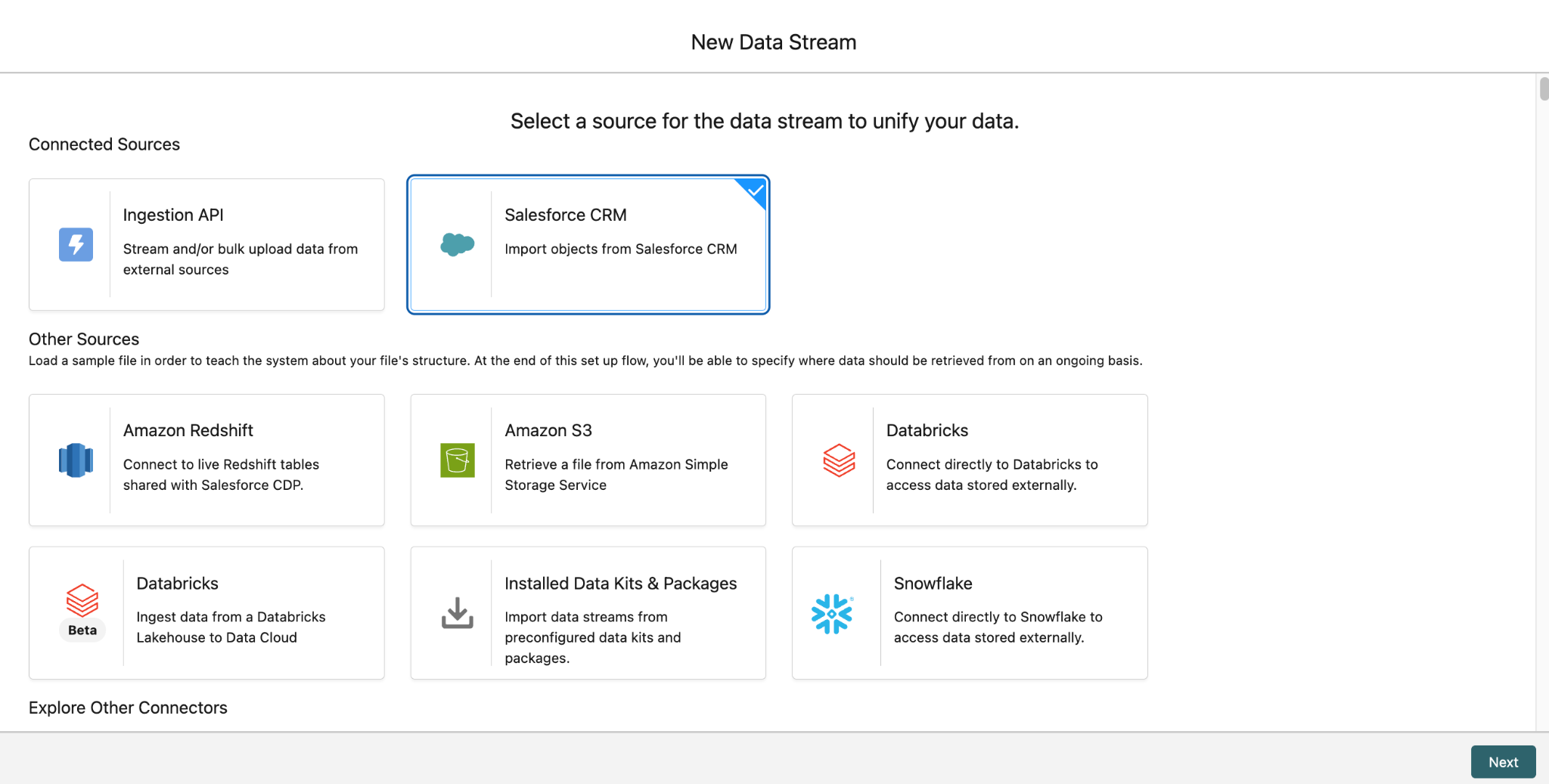
Task: Click the Beta badge under Databricks
Action: tap(82, 631)
